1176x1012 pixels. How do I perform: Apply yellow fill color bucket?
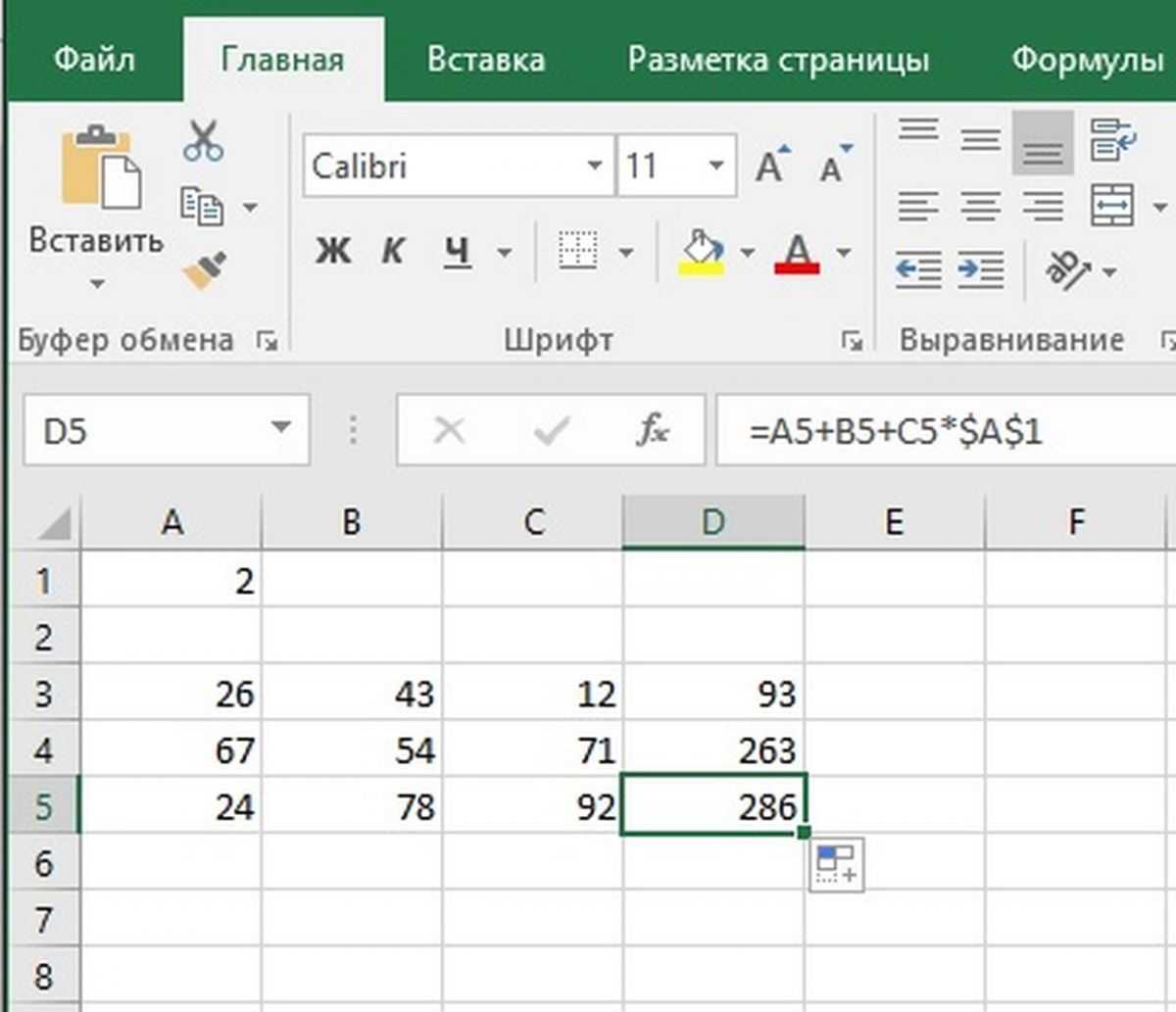(702, 252)
